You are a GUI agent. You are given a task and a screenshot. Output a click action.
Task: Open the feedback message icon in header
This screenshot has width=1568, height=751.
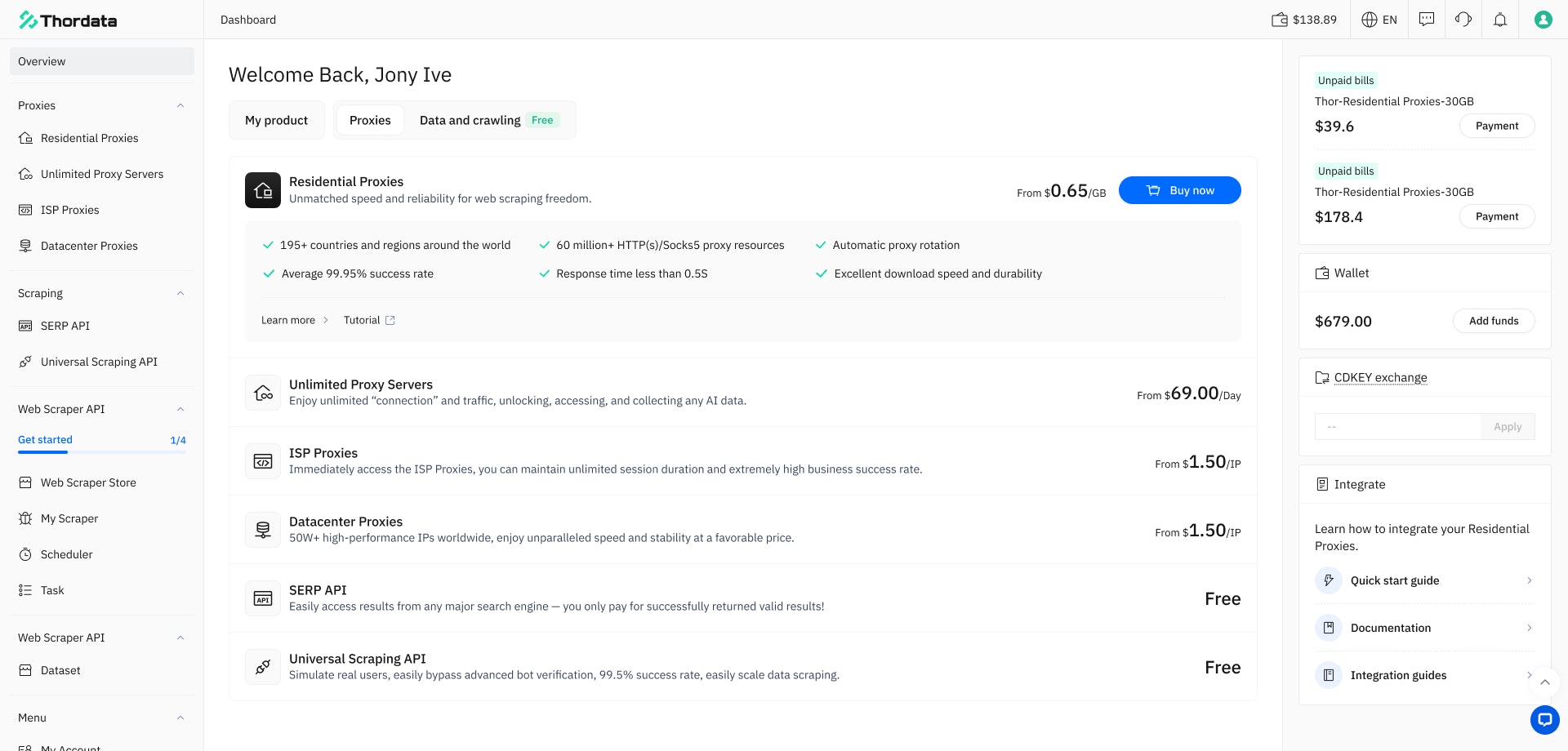pyautogui.click(x=1427, y=19)
